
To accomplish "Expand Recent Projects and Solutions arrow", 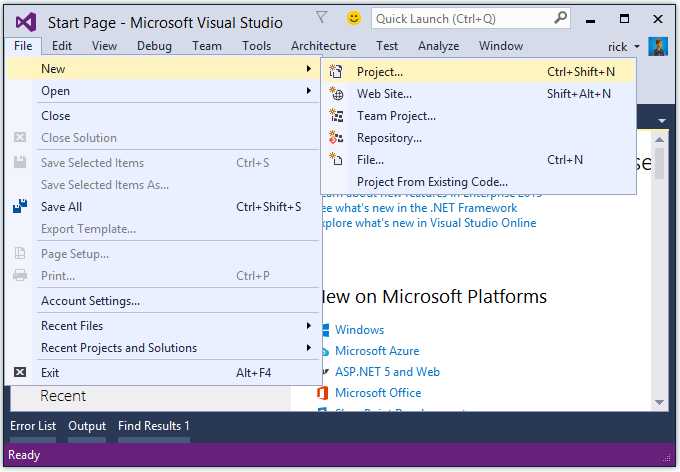I will click(309, 347).
